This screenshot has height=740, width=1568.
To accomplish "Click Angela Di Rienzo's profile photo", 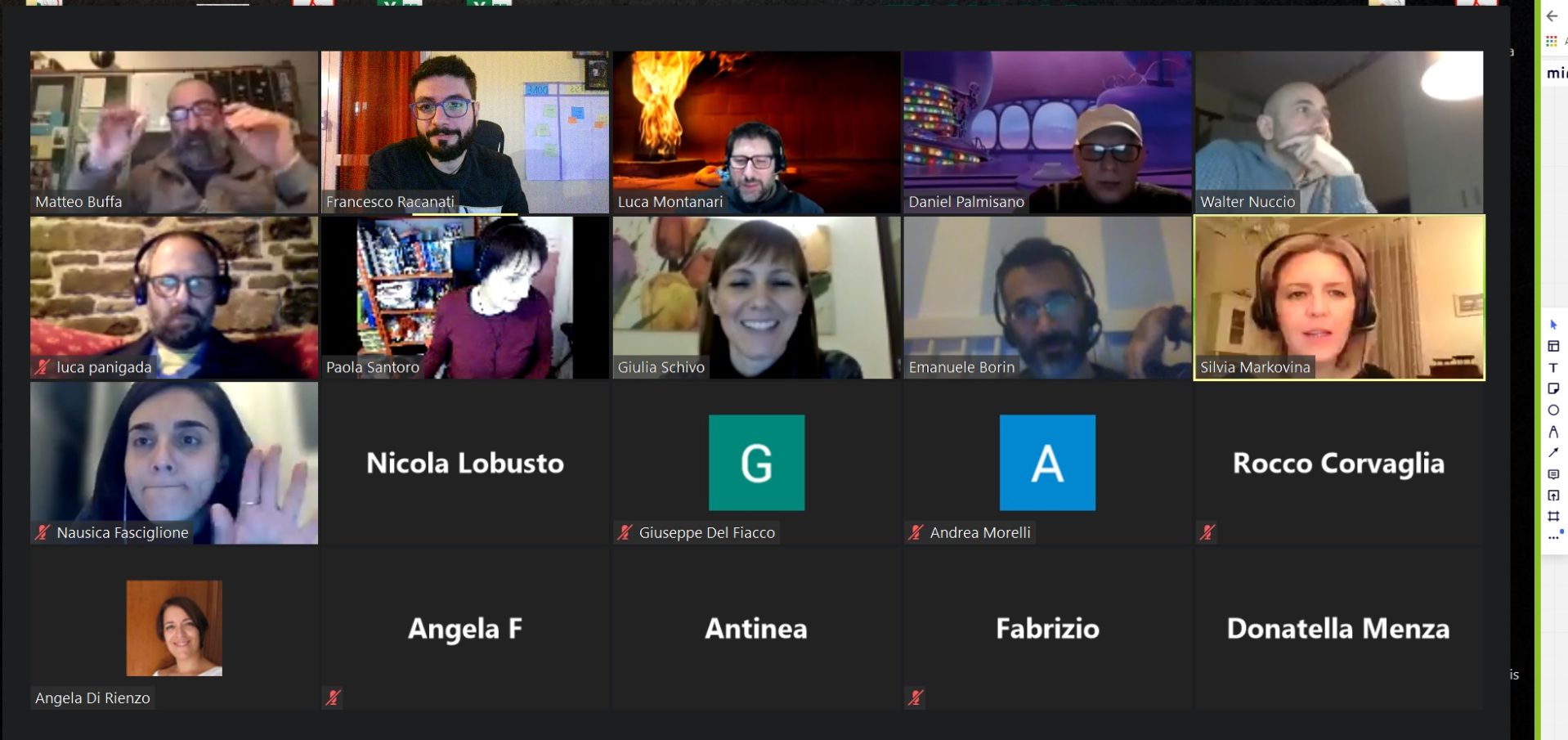I will (174, 628).
